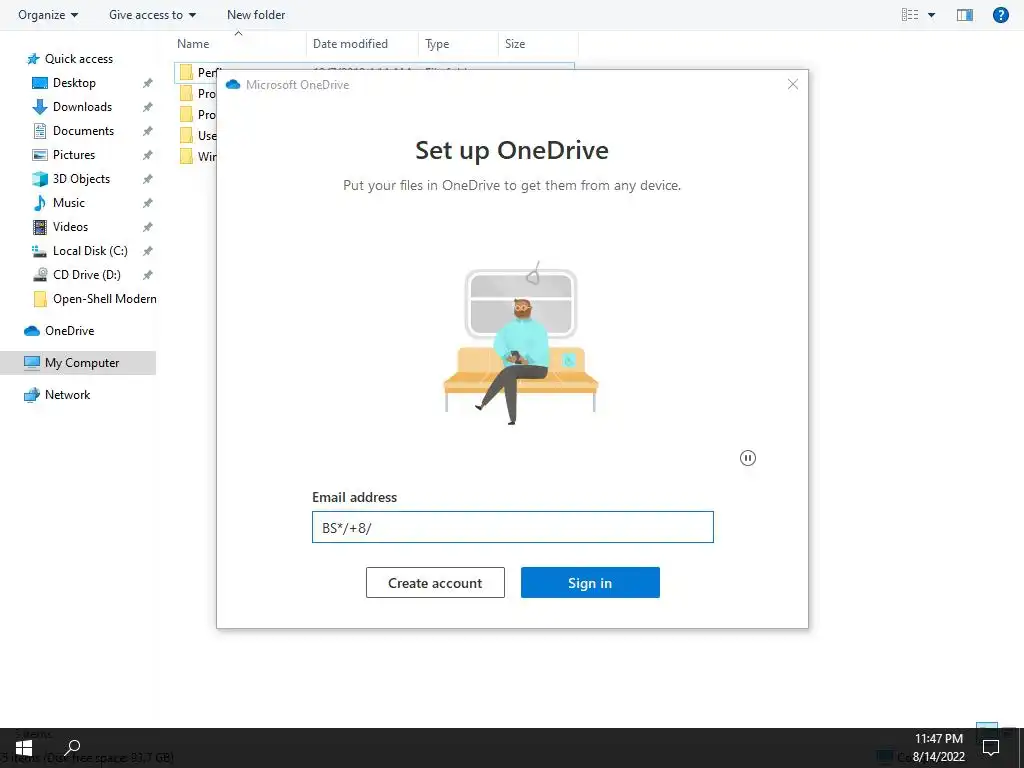Open File Explorer help icon
Viewport: 1024px width, 768px height.
click(x=1000, y=14)
